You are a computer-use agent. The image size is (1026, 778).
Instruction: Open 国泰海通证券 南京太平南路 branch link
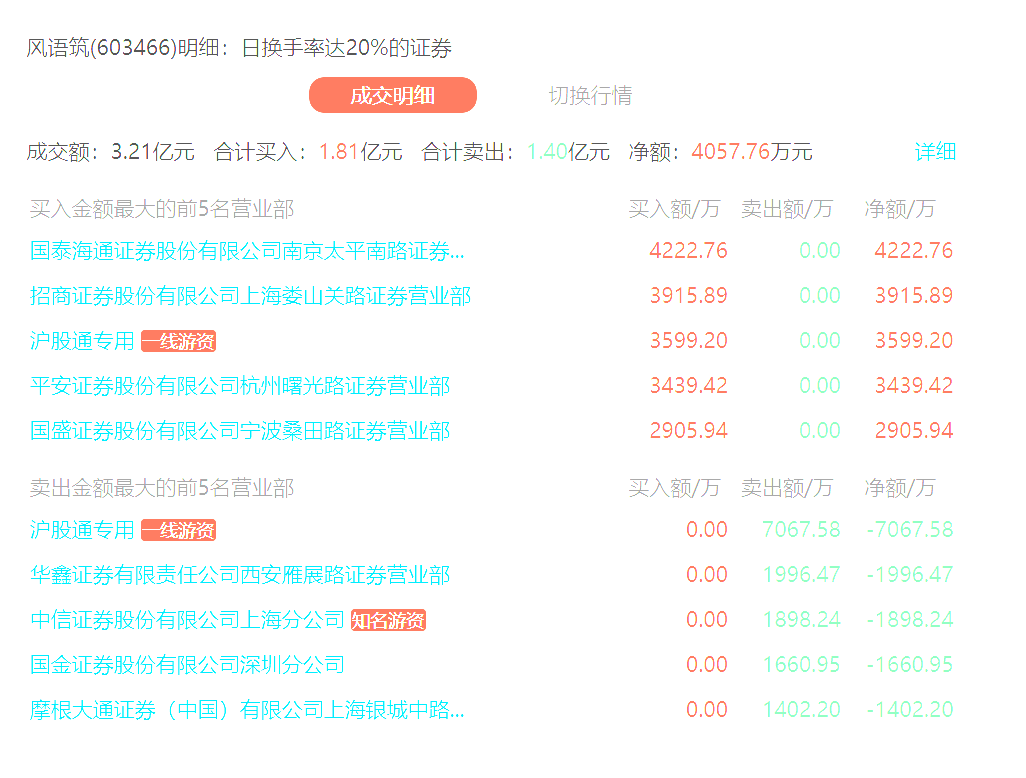point(247,251)
